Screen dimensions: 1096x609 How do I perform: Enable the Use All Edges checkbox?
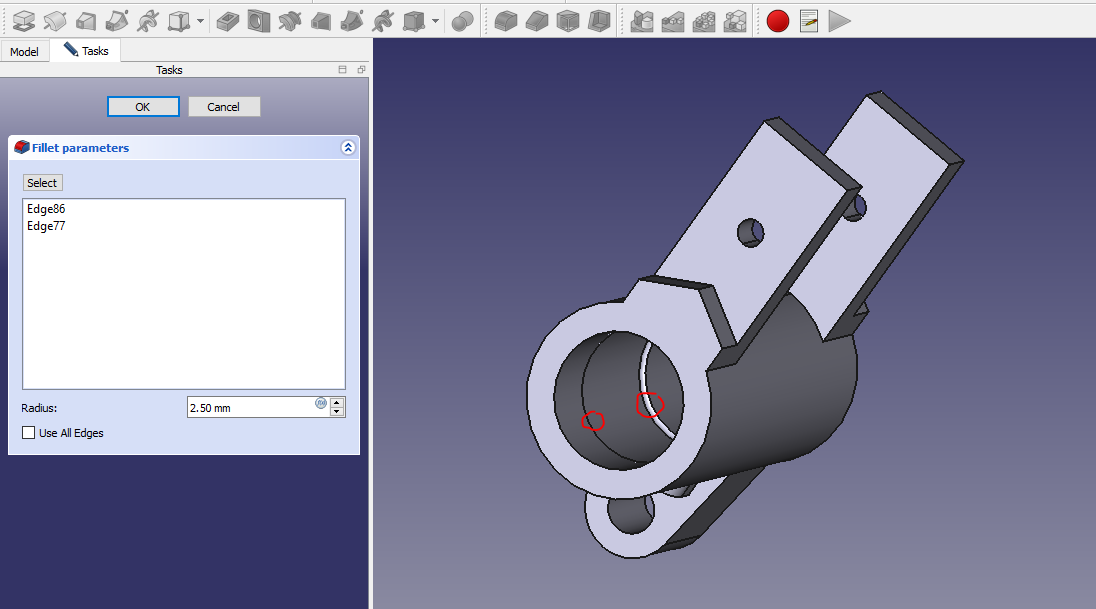(x=29, y=433)
